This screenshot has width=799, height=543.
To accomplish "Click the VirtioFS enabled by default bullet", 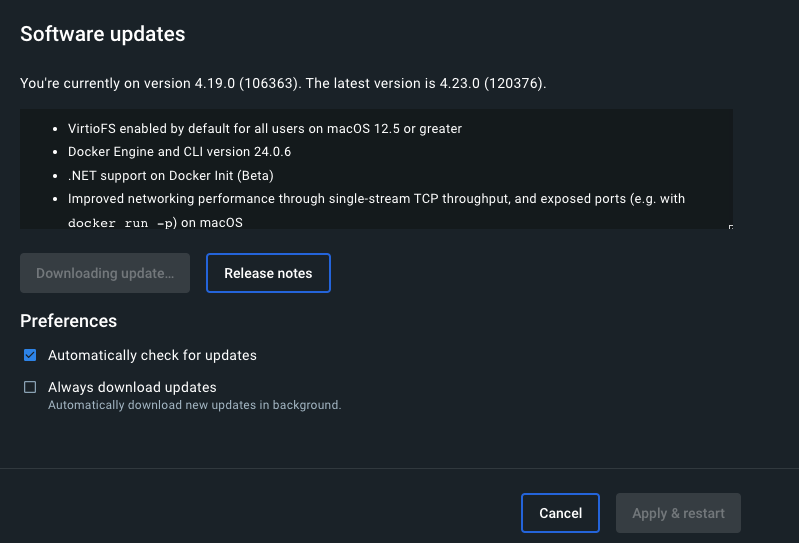I will tap(264, 128).
